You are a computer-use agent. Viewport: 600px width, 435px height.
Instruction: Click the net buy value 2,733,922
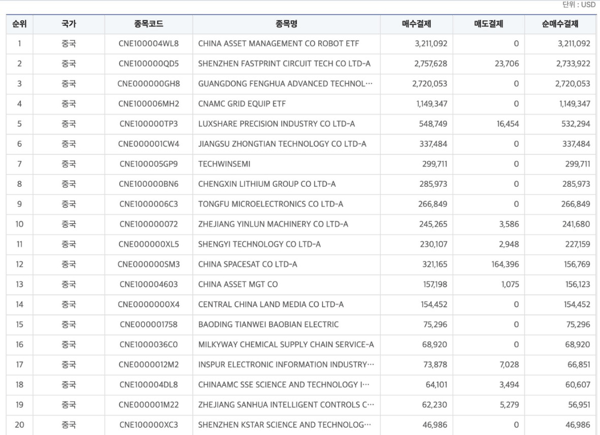[x=573, y=64]
